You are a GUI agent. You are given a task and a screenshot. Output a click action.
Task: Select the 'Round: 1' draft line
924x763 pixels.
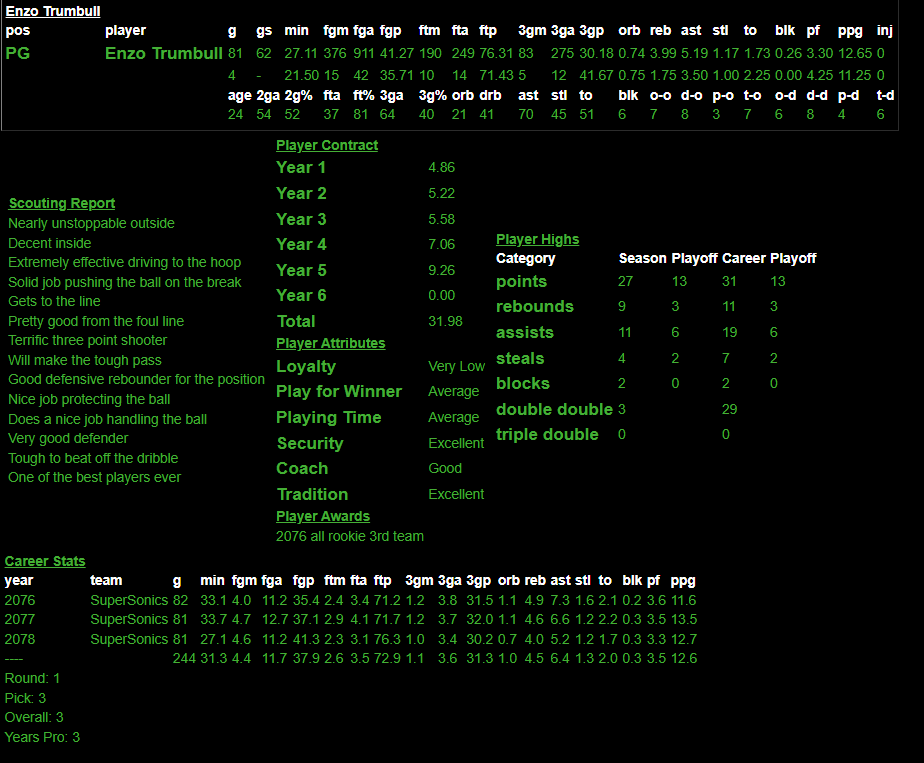pos(32,678)
